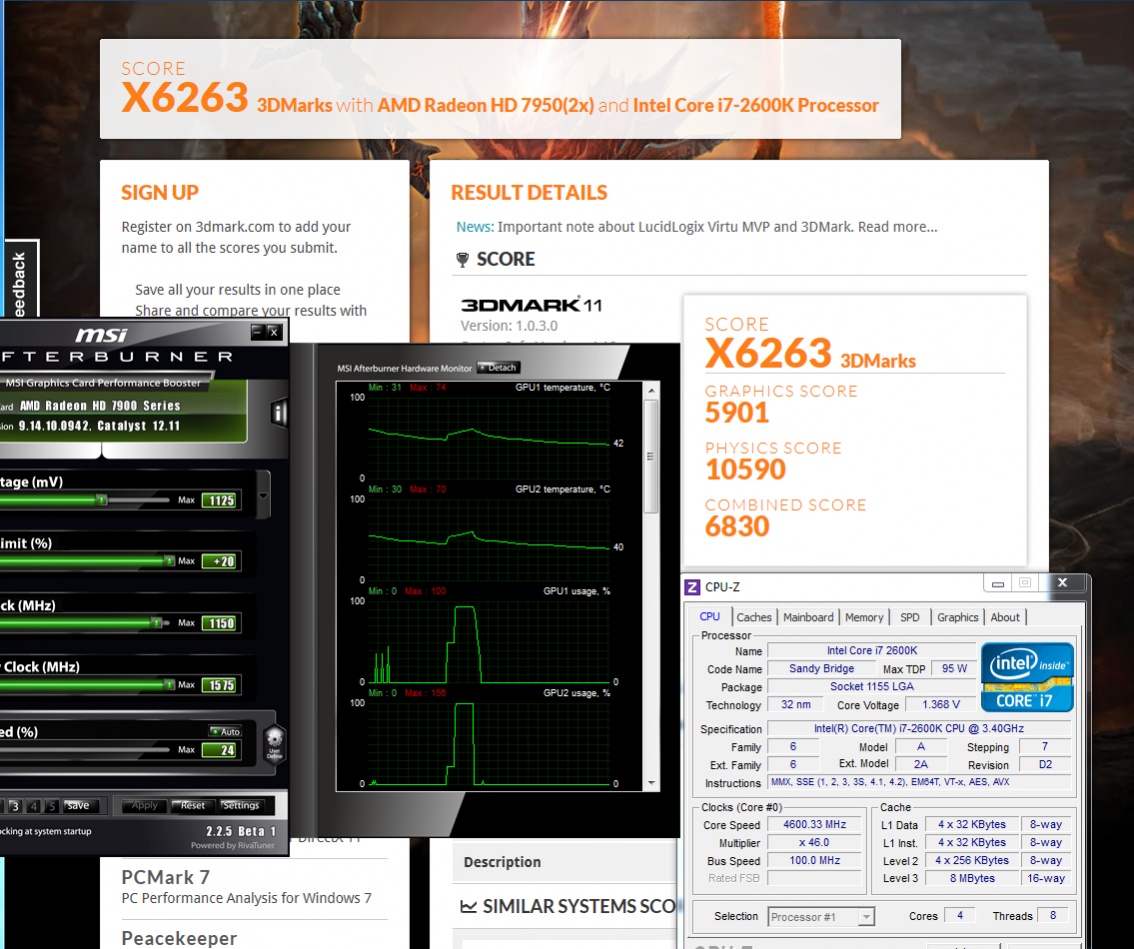Click the Bus Speed value 100.0 MHz
Image resolution: width=1134 pixels, height=949 pixels.
[814, 861]
